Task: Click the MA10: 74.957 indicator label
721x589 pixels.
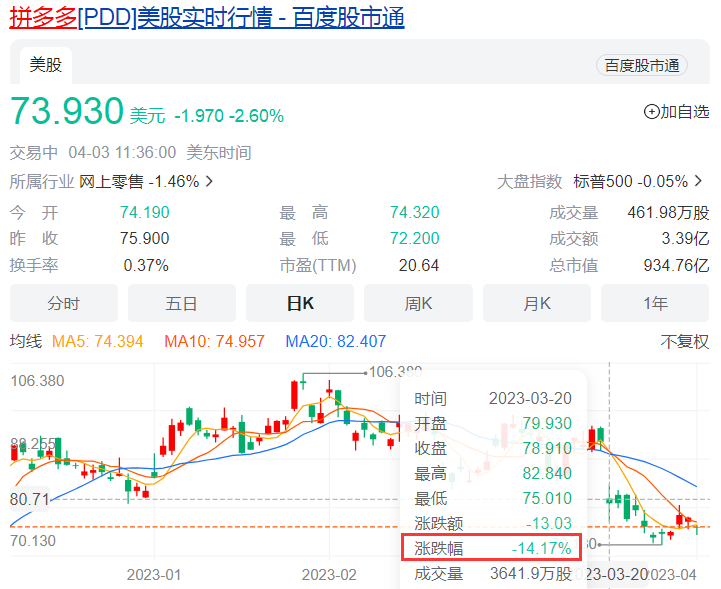Action: (x=214, y=342)
